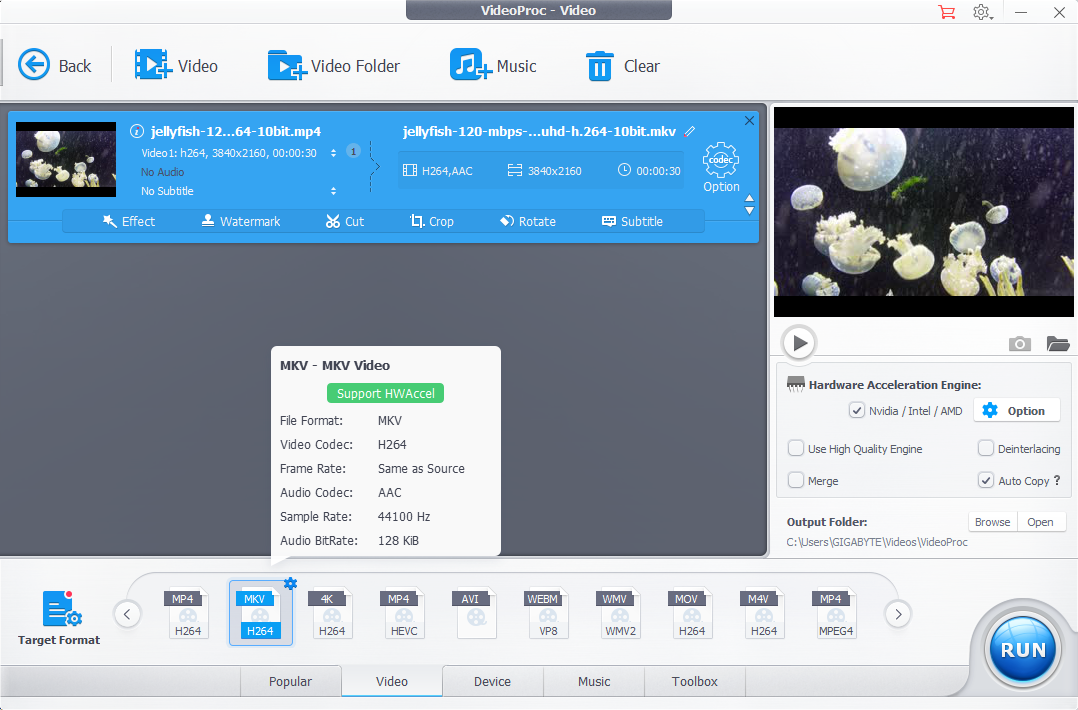Open Target Format settings
The height and width of the screenshot is (710, 1078).
coord(59,617)
